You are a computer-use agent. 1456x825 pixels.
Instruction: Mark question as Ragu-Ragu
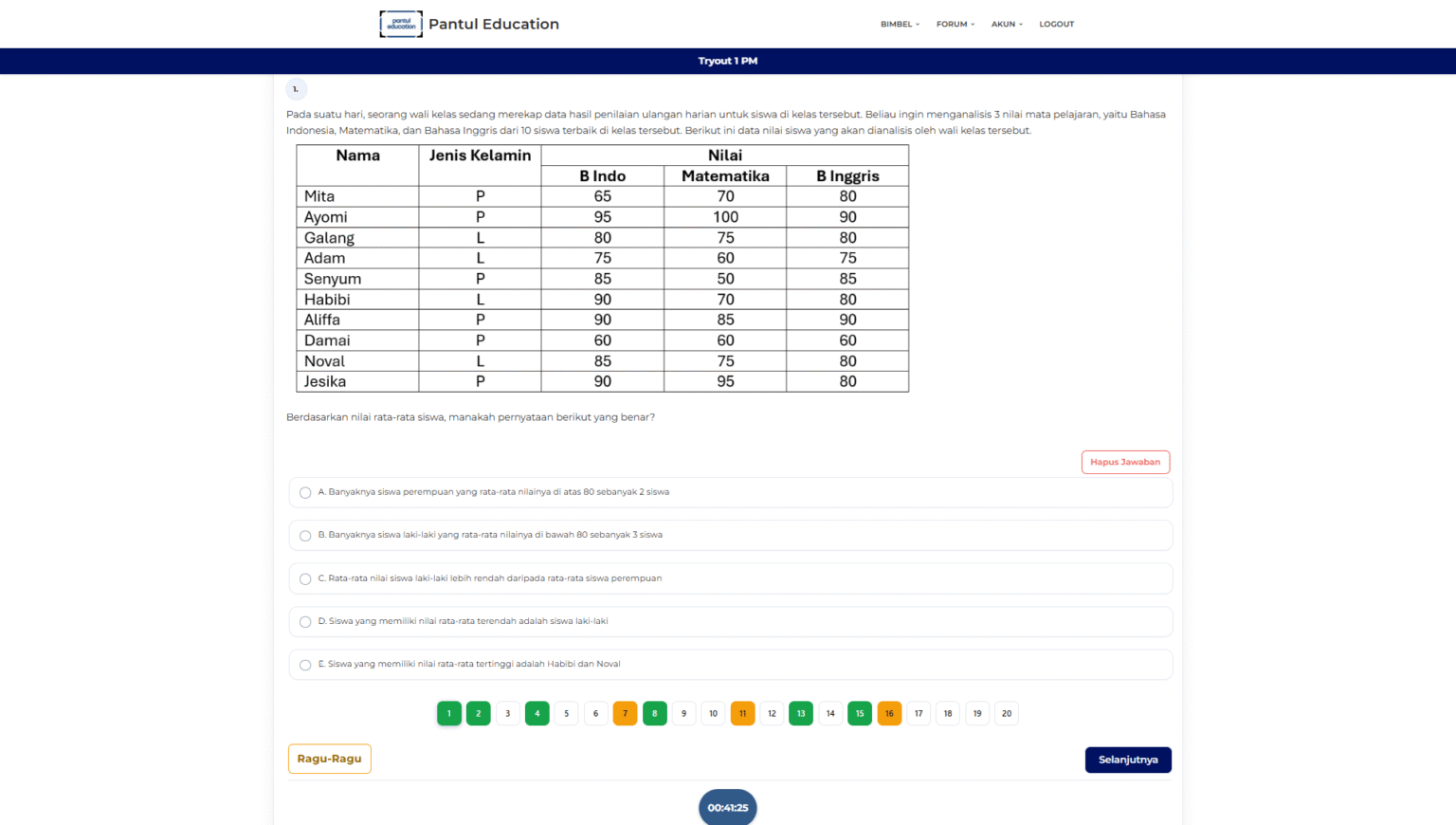pyautogui.click(x=329, y=759)
